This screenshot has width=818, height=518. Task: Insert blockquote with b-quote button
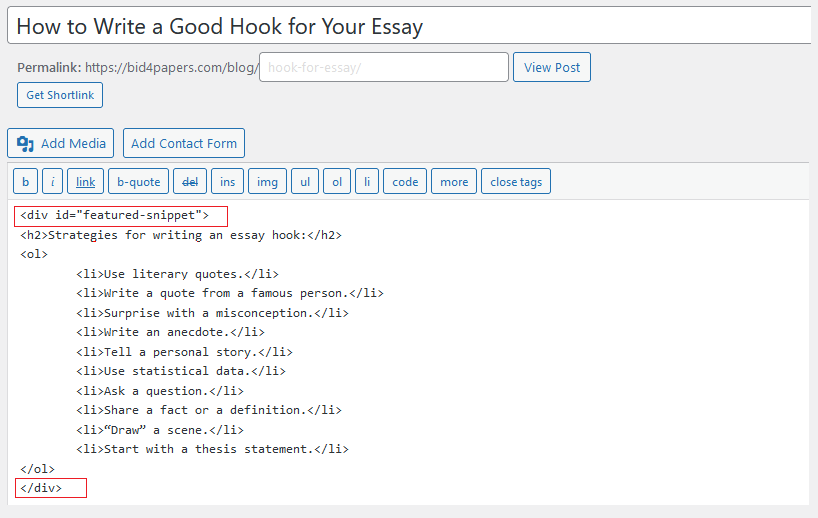(138, 182)
